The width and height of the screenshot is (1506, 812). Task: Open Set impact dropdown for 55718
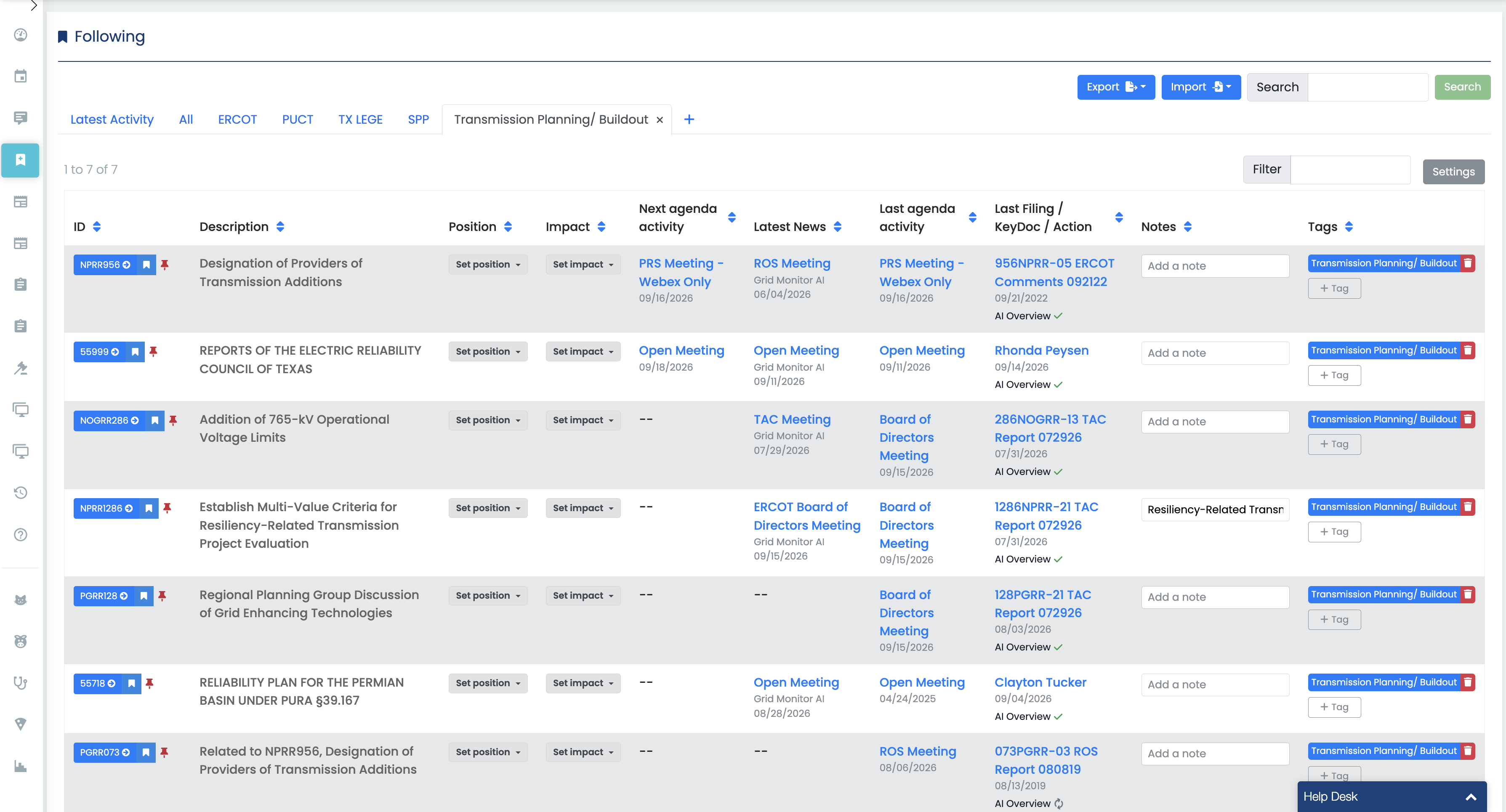(x=583, y=683)
